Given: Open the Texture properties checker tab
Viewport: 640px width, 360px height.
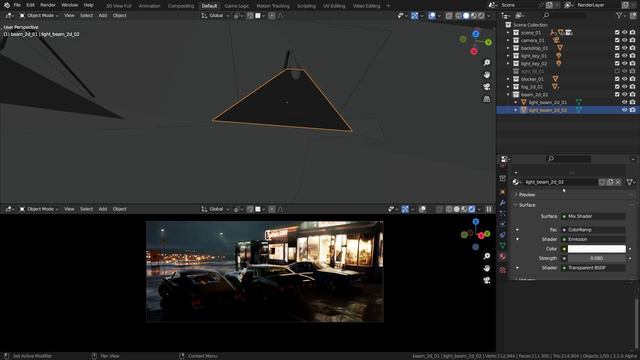Looking at the screenshot, I should click(x=502, y=270).
